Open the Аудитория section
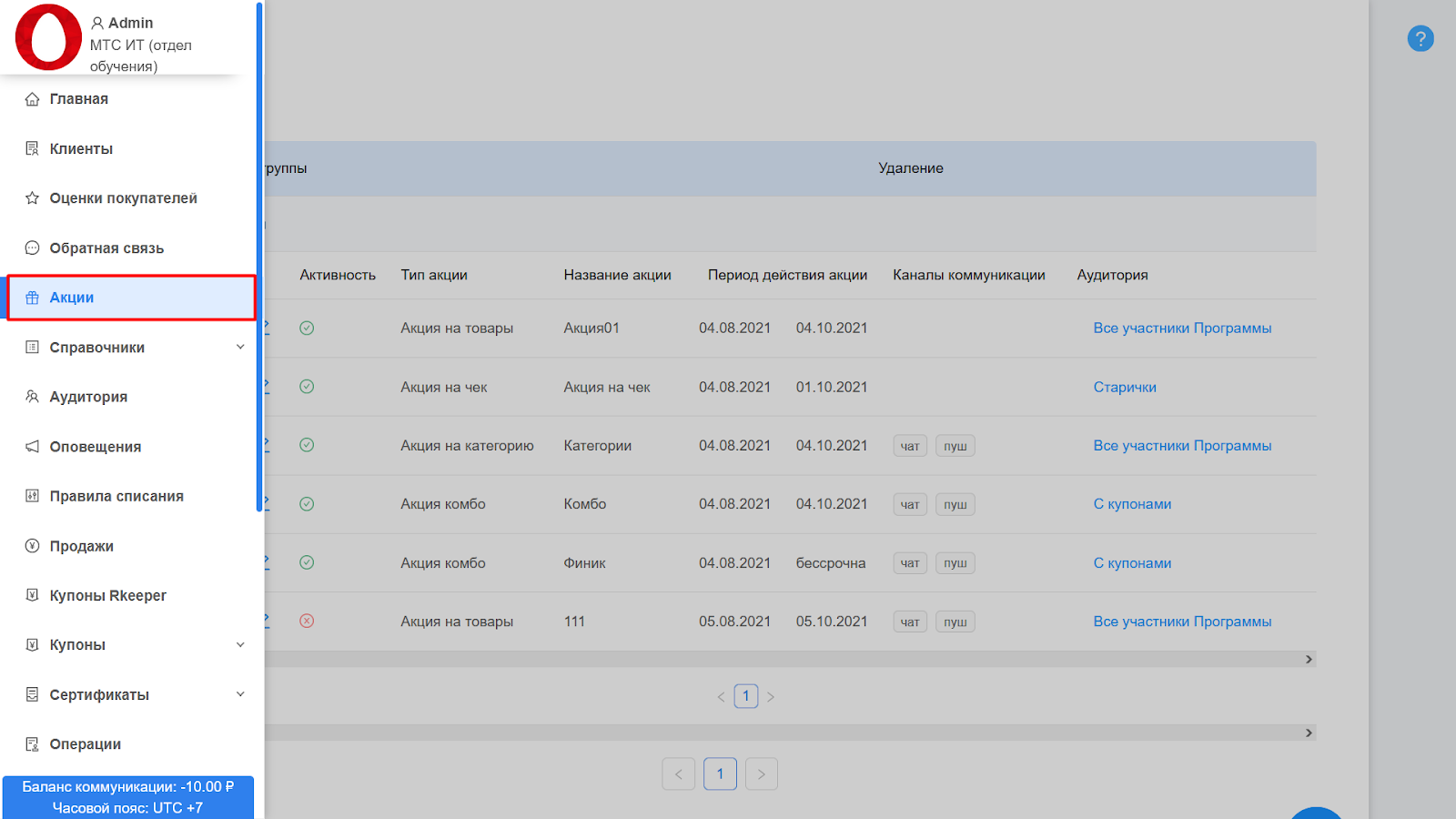1456x819 pixels. 88,397
